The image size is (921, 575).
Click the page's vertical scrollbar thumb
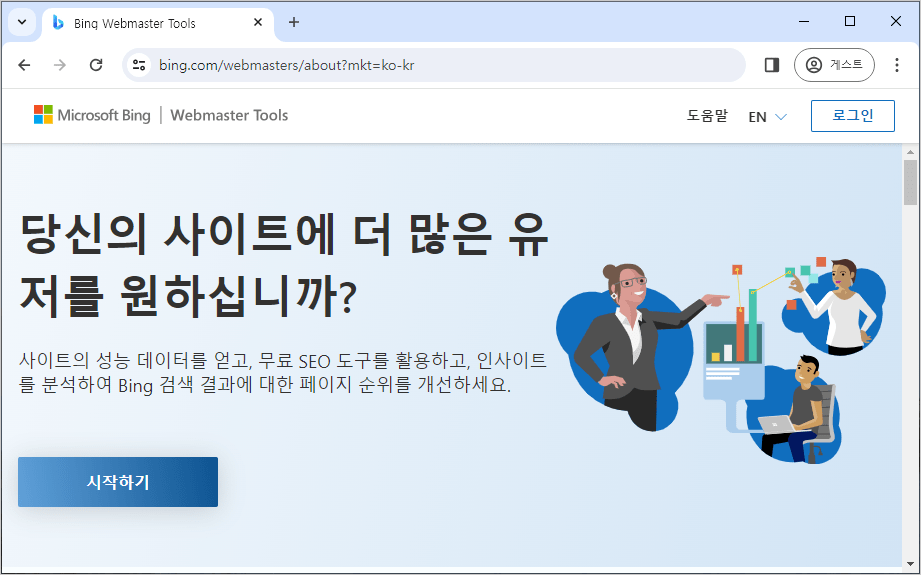[x=910, y=182]
